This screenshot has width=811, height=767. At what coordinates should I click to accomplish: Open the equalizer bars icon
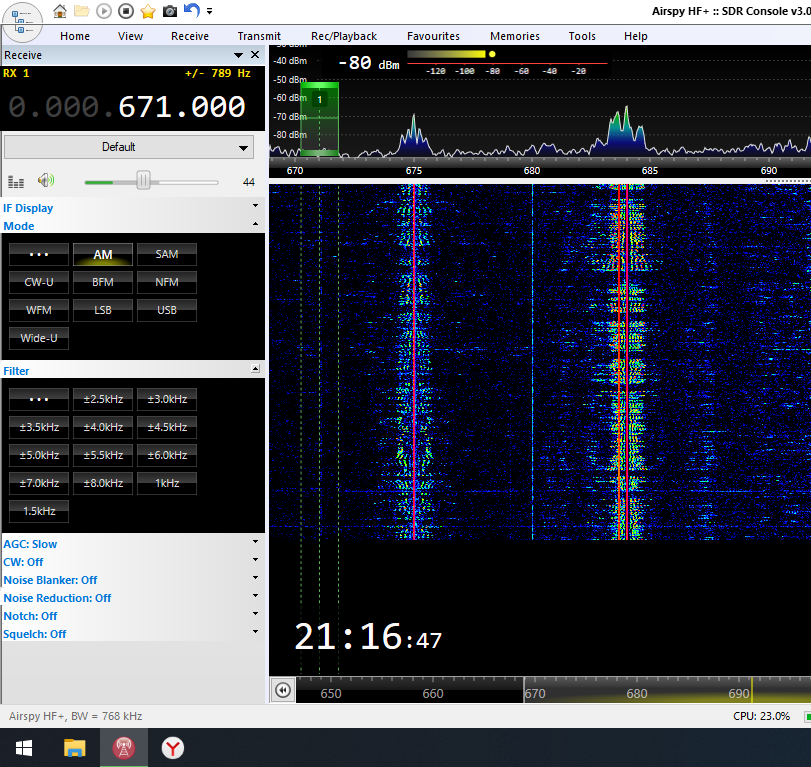coord(16,182)
